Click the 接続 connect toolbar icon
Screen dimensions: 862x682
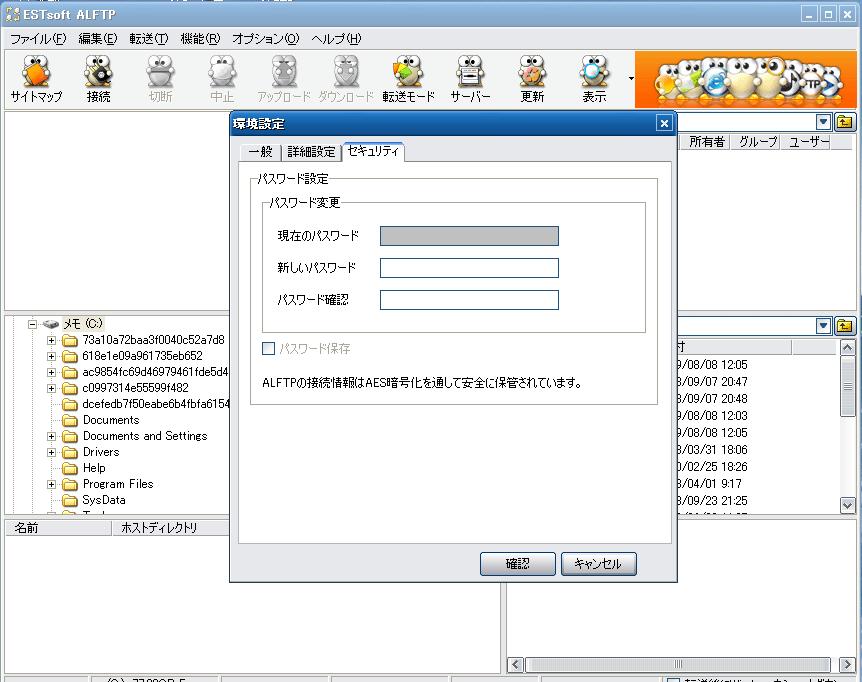98,79
